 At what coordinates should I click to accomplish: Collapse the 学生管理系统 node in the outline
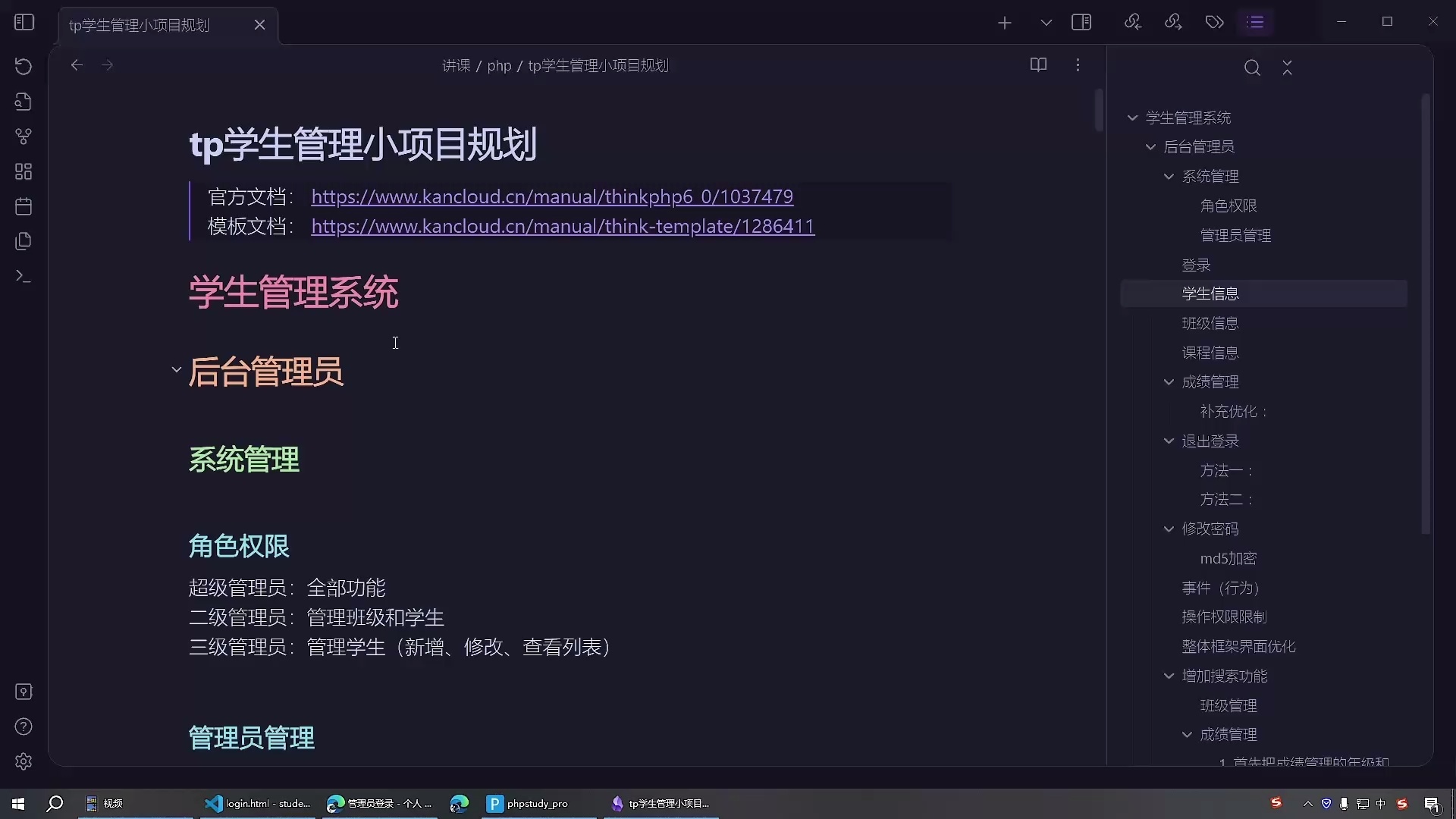[x=1132, y=117]
